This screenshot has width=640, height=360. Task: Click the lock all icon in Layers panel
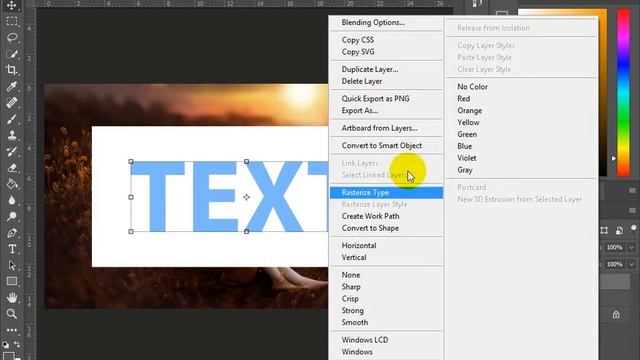[616, 315]
